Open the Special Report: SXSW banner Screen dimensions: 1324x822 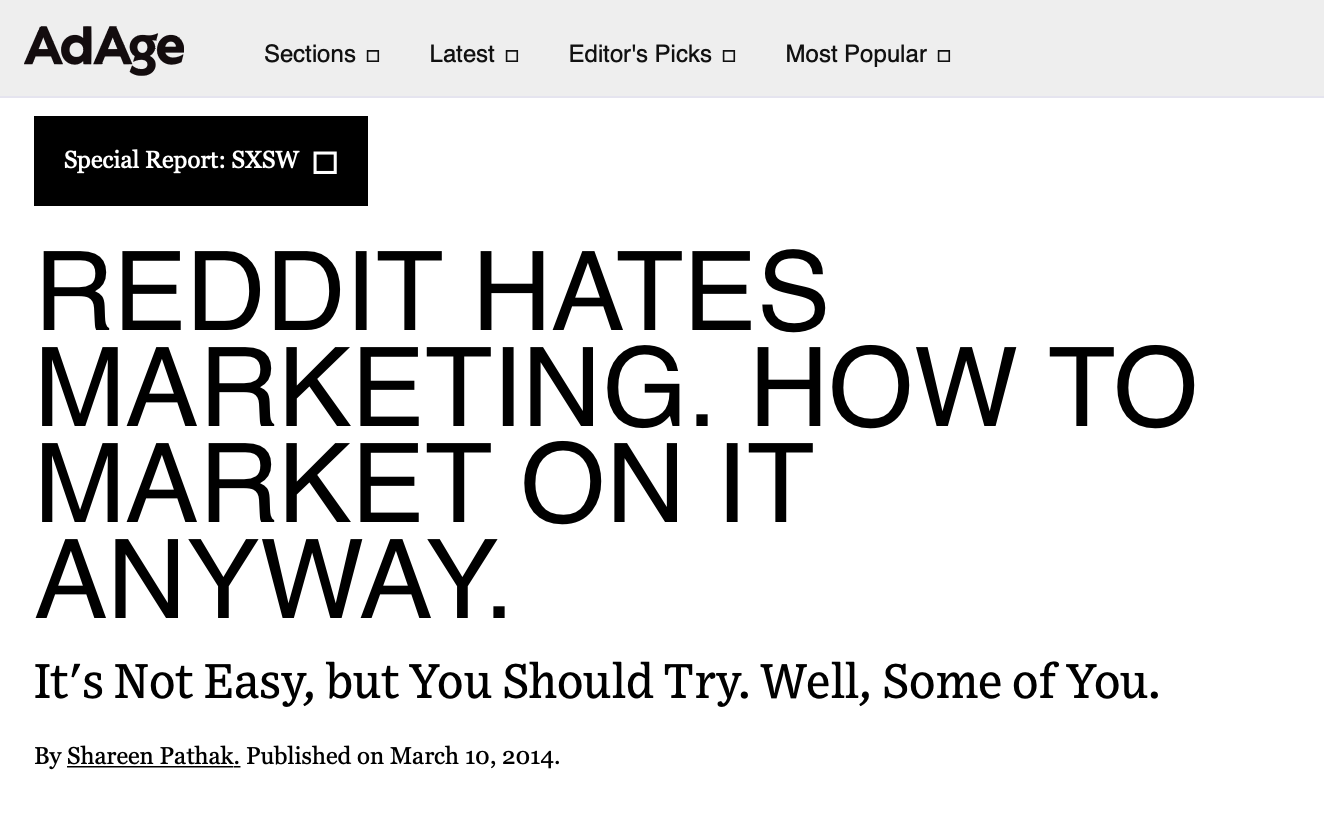181,160
